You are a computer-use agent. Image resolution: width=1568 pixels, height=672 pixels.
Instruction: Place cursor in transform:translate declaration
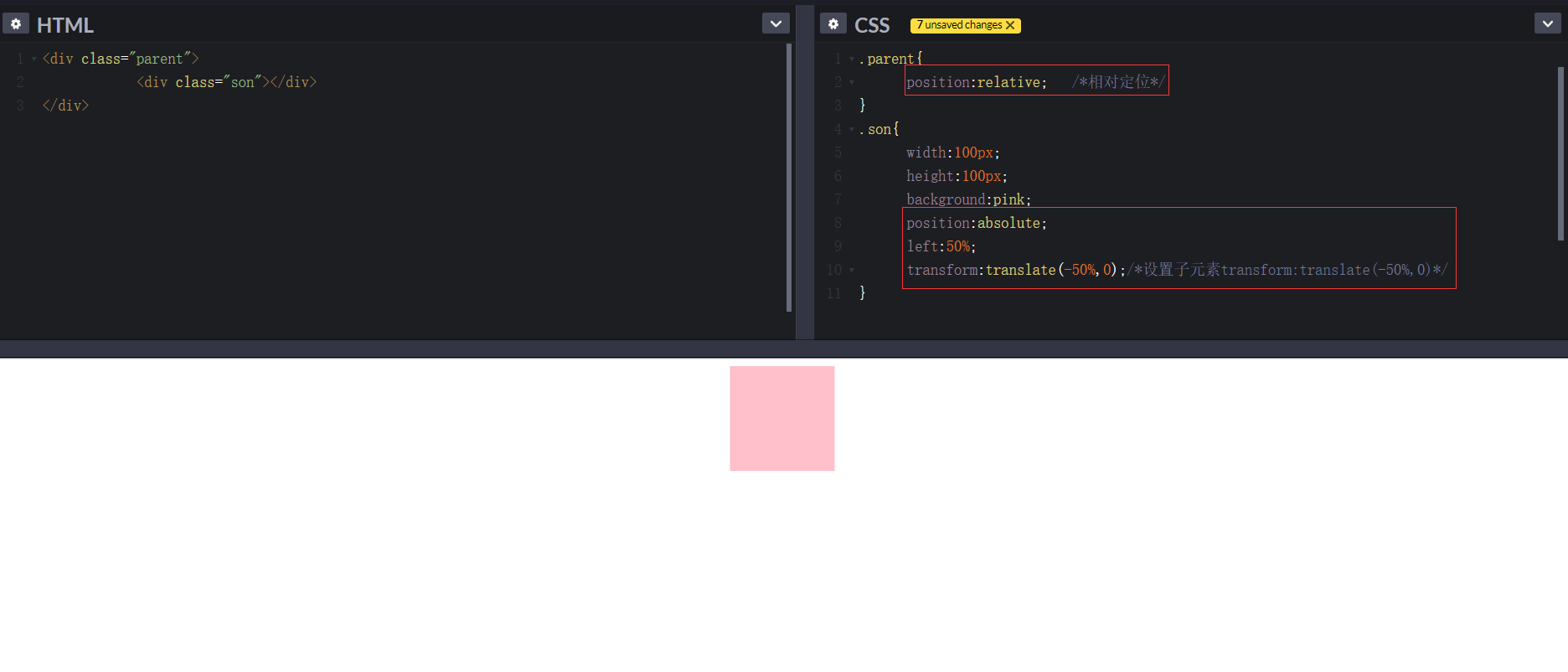tap(1016, 270)
